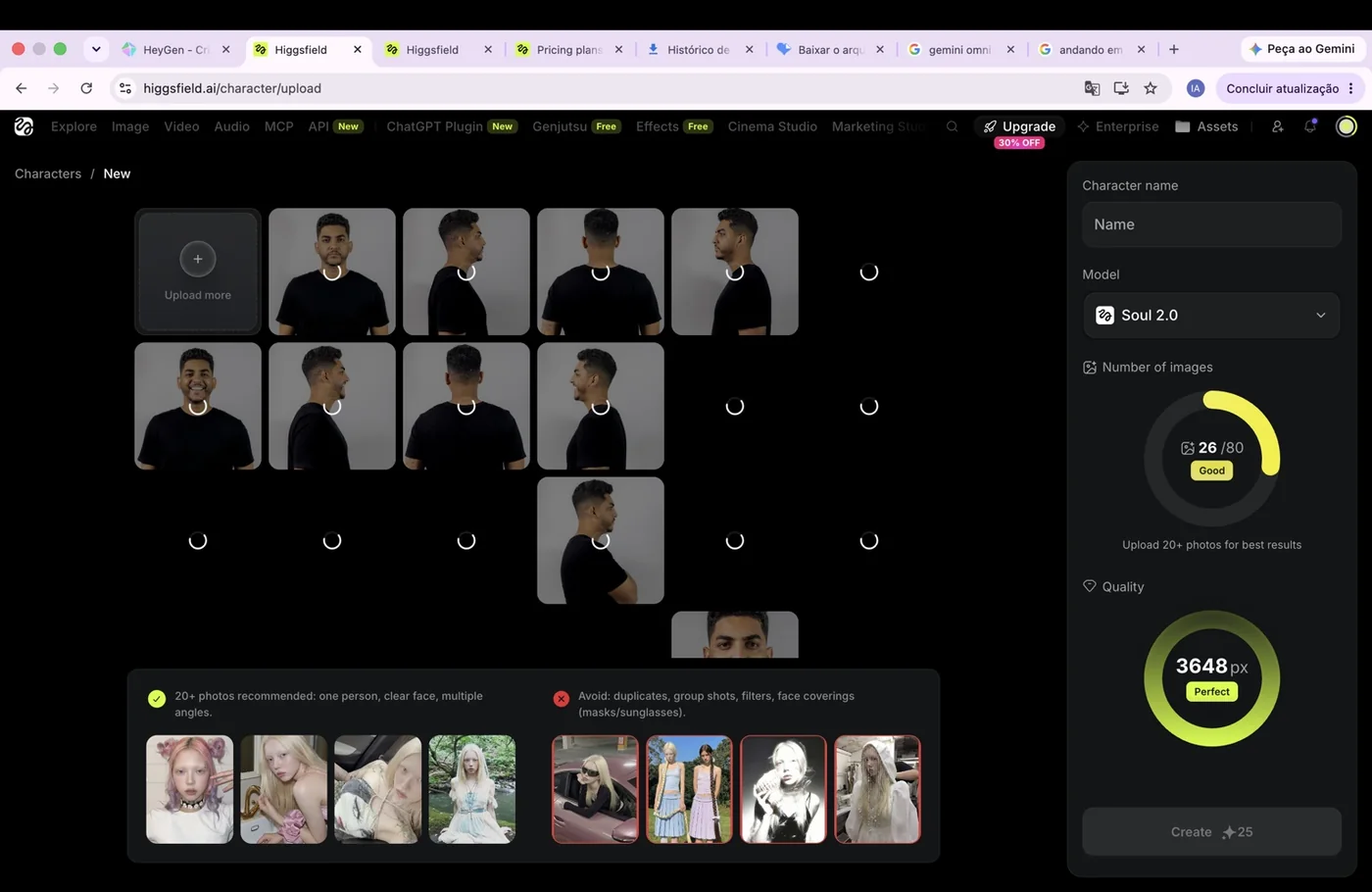Image resolution: width=1372 pixels, height=892 pixels.
Task: Click the pink-haired example photo
Action: click(190, 789)
